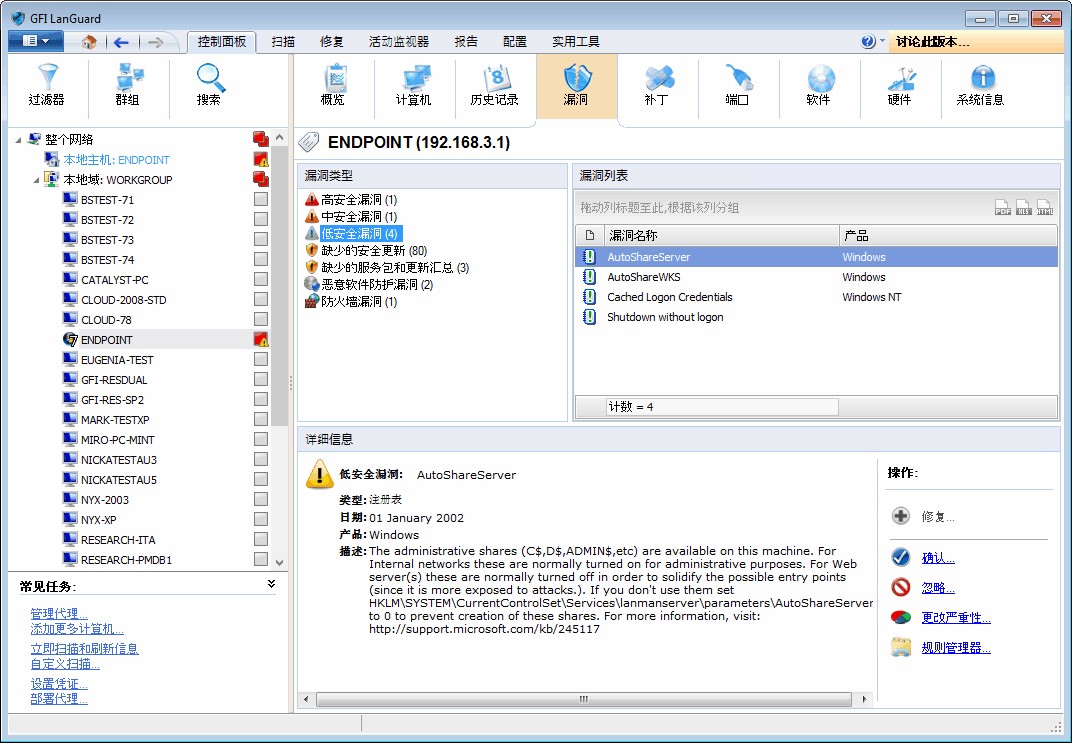Check the box for RESEARCH-ITA
The width and height of the screenshot is (1072, 743).
(260, 539)
